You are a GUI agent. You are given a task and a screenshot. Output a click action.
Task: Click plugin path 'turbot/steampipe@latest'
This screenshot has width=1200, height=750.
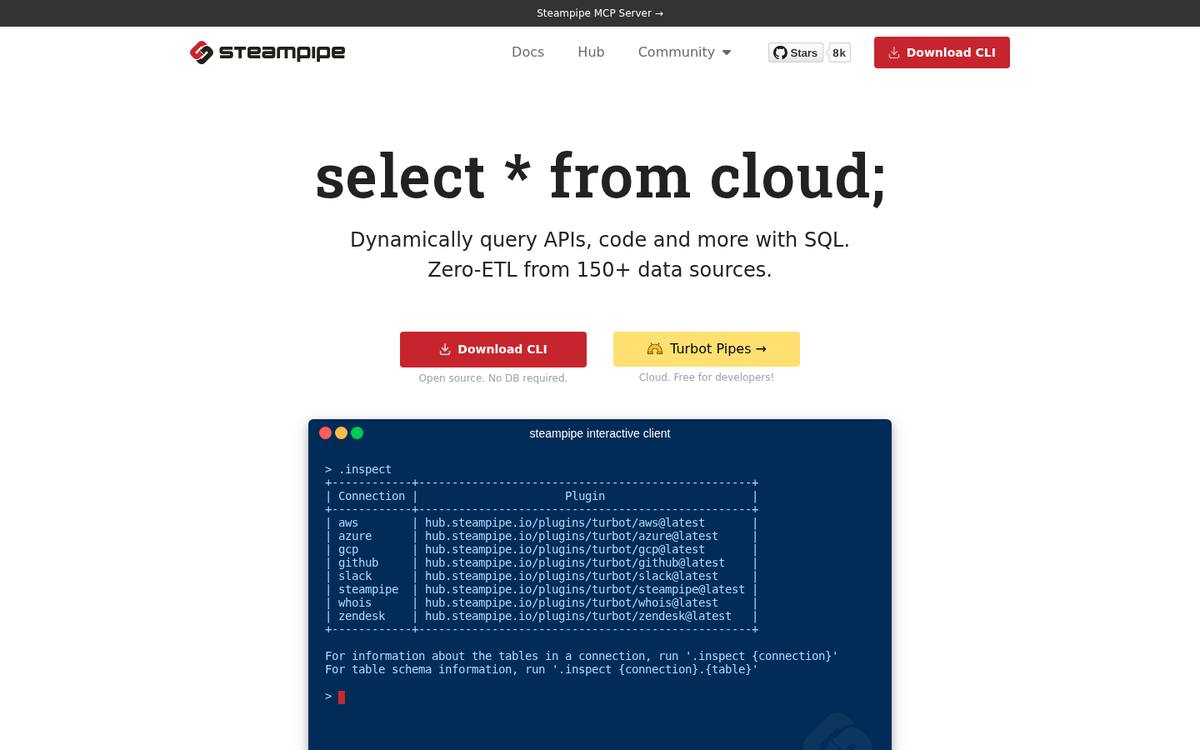click(585, 589)
